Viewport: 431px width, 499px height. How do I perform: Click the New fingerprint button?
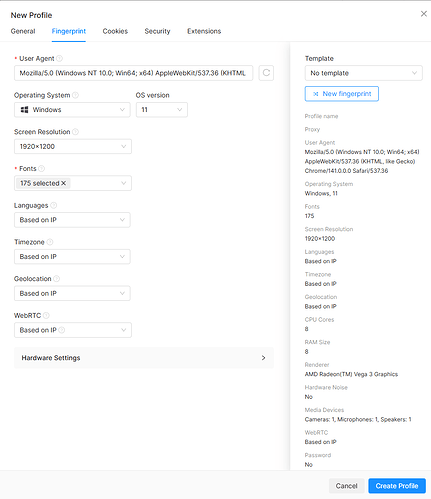342,94
